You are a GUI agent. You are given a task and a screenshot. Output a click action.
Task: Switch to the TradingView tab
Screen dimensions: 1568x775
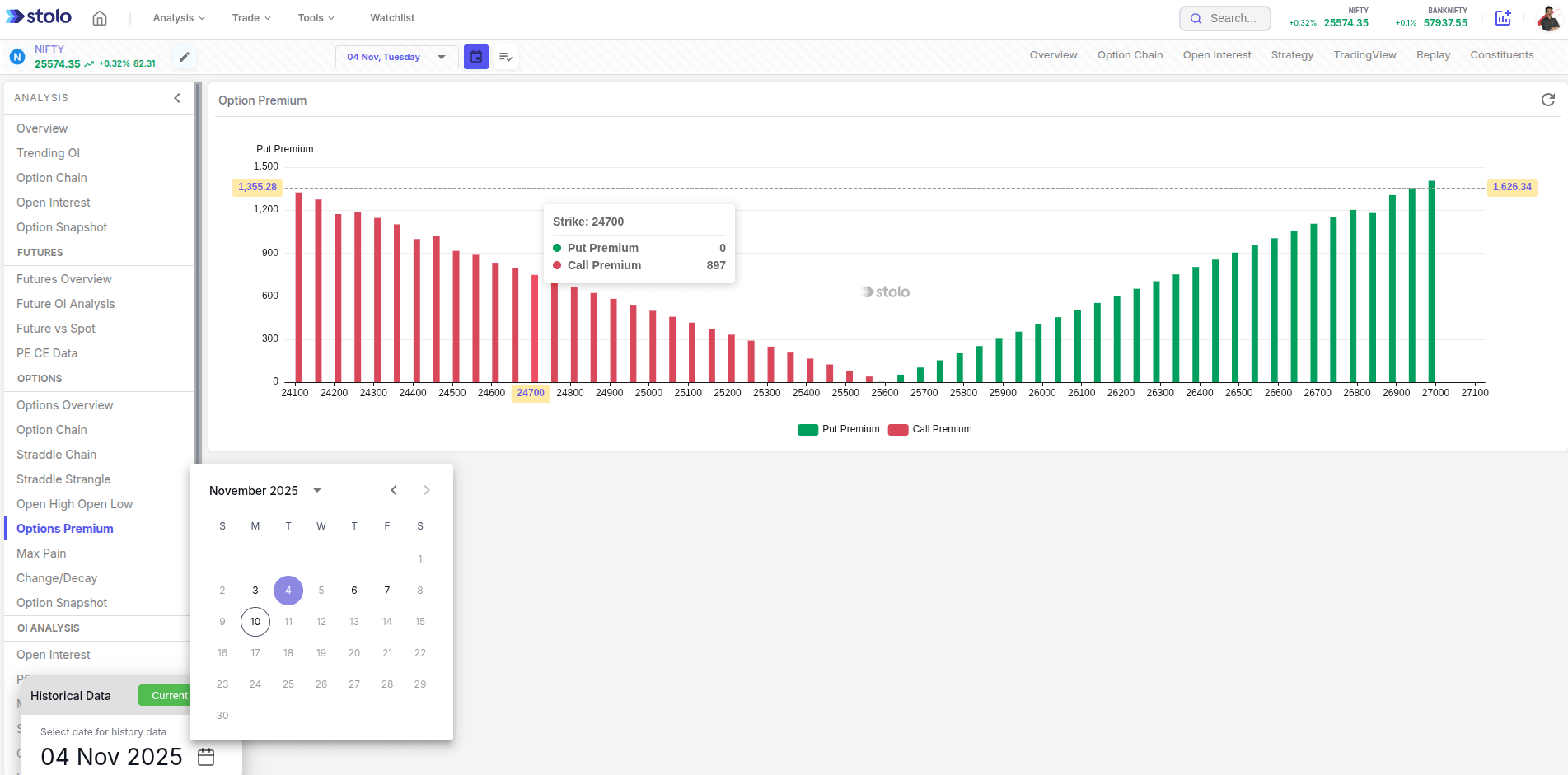pyautogui.click(x=1364, y=54)
